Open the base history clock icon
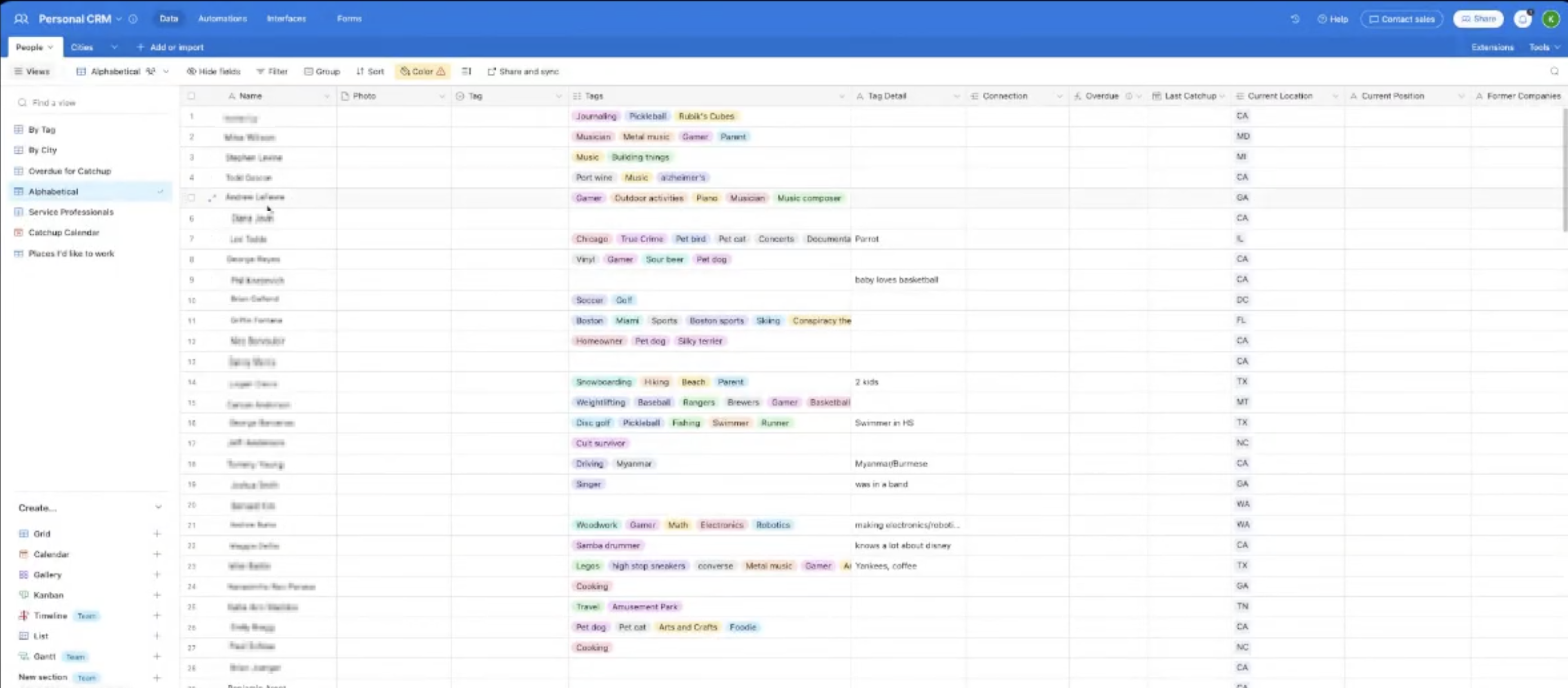Image resolution: width=1568 pixels, height=688 pixels. (1295, 19)
